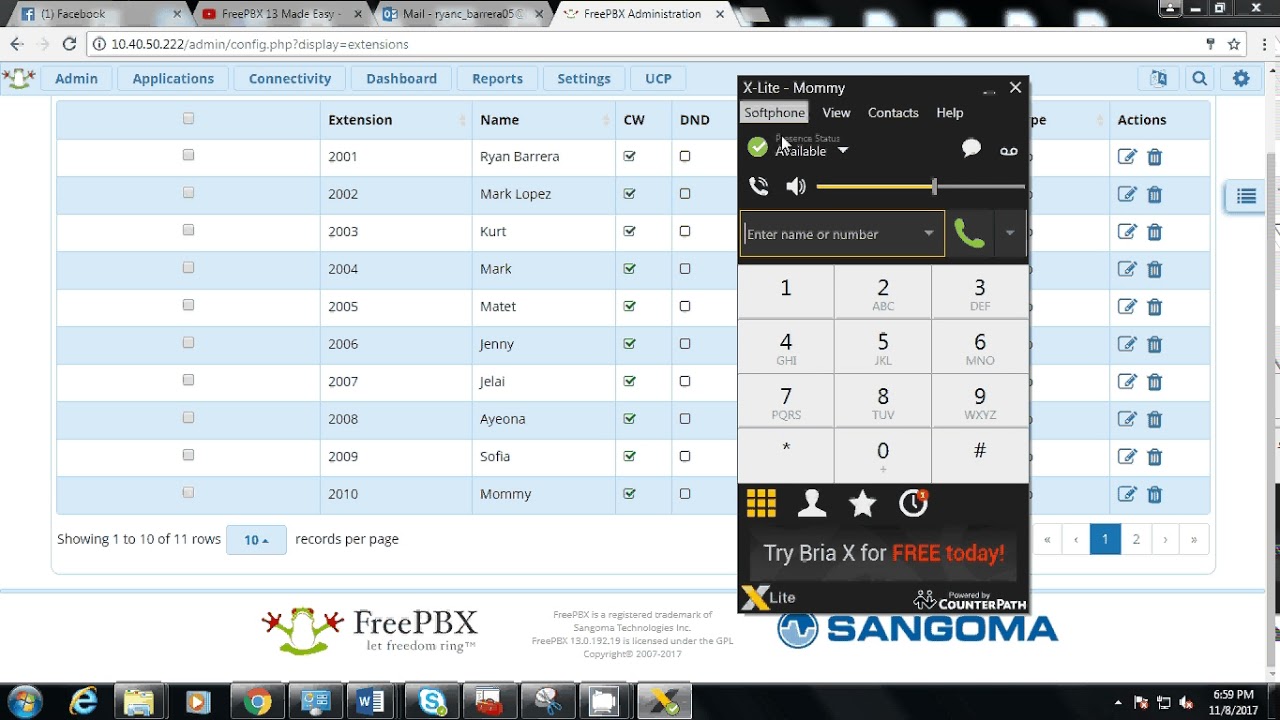Open X-Lite voicemail icon
The image size is (1280, 720).
point(1008,151)
